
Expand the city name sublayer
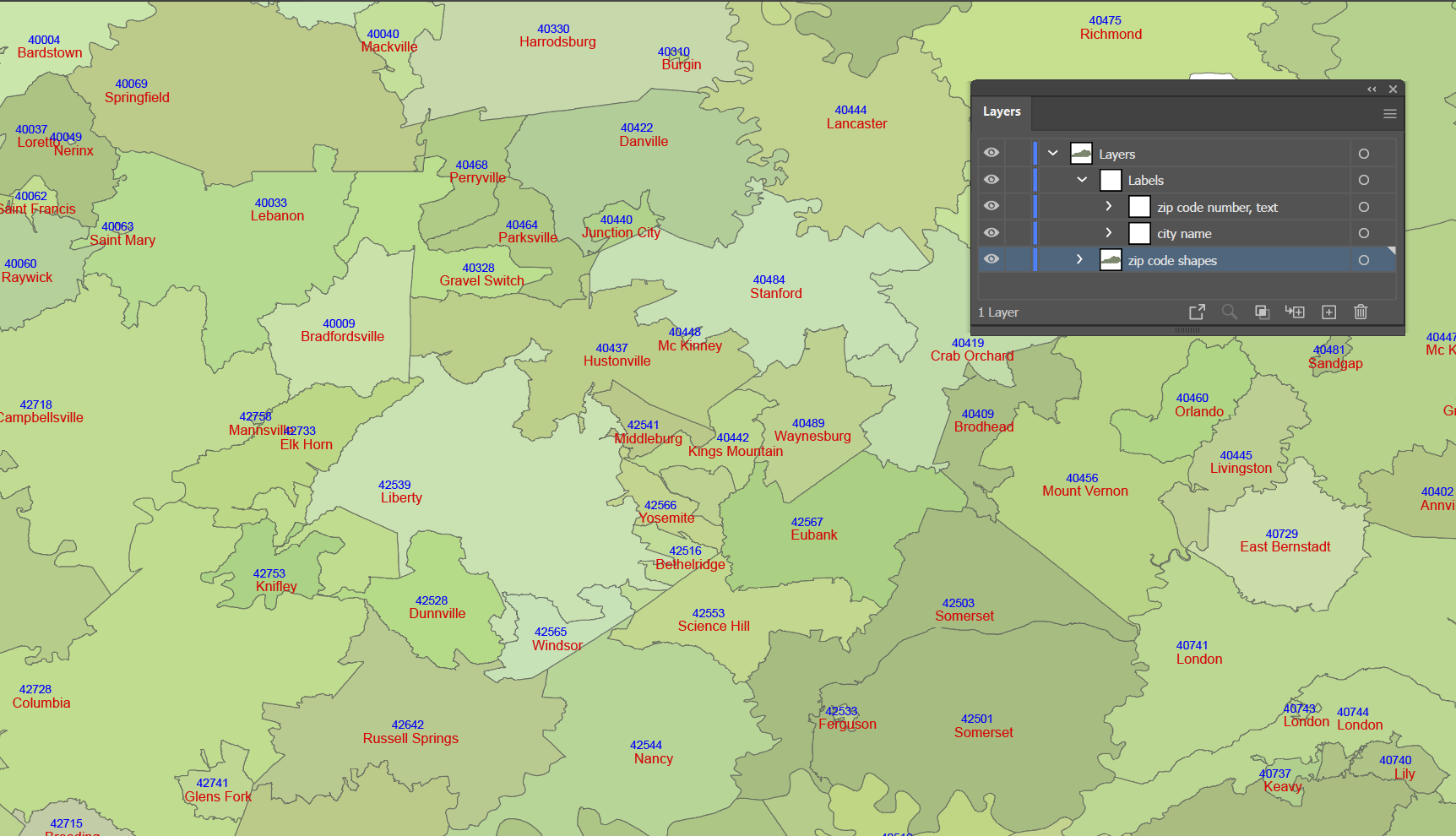[x=1109, y=232]
